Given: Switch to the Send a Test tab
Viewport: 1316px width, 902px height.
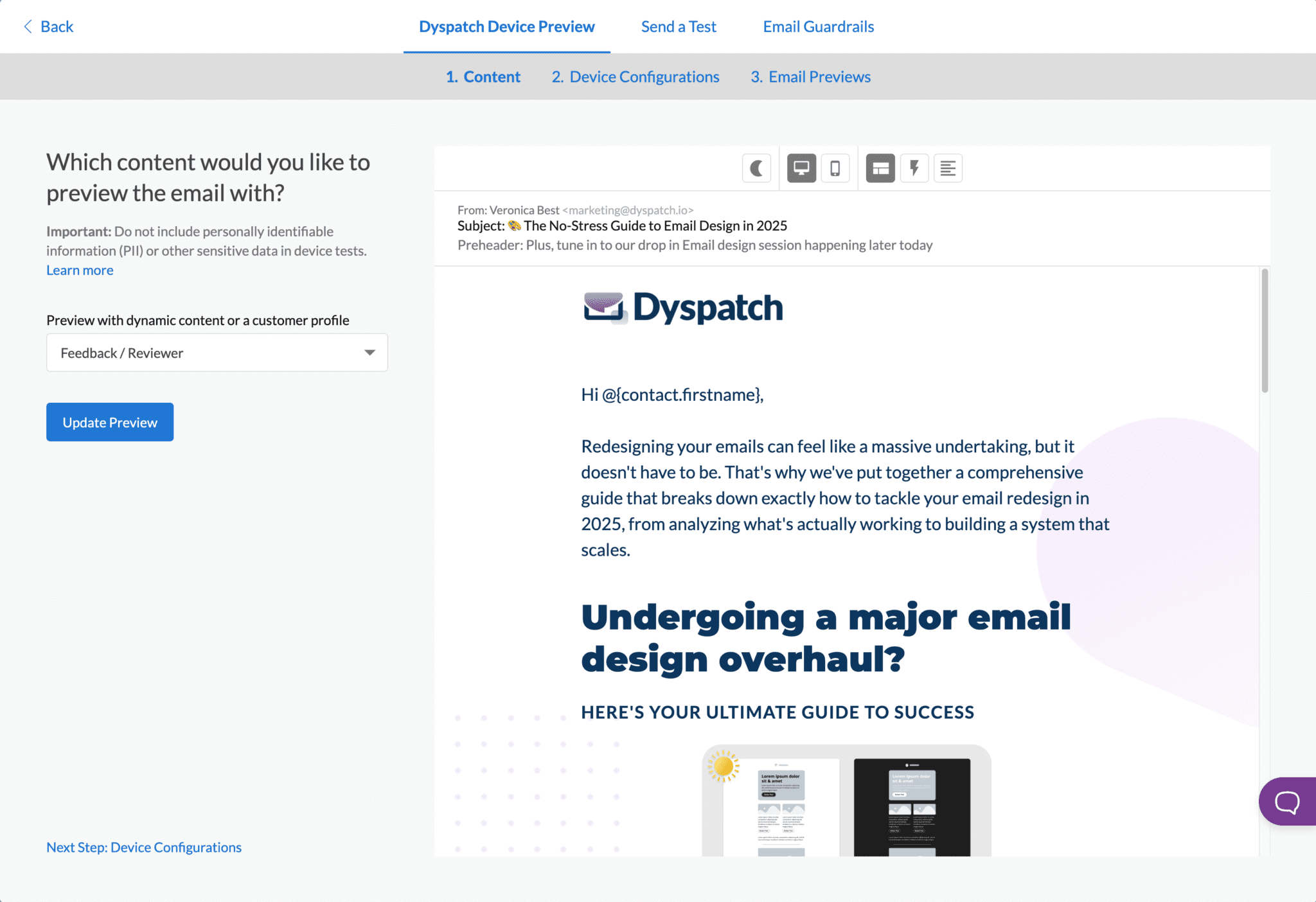Looking at the screenshot, I should click(x=679, y=26).
